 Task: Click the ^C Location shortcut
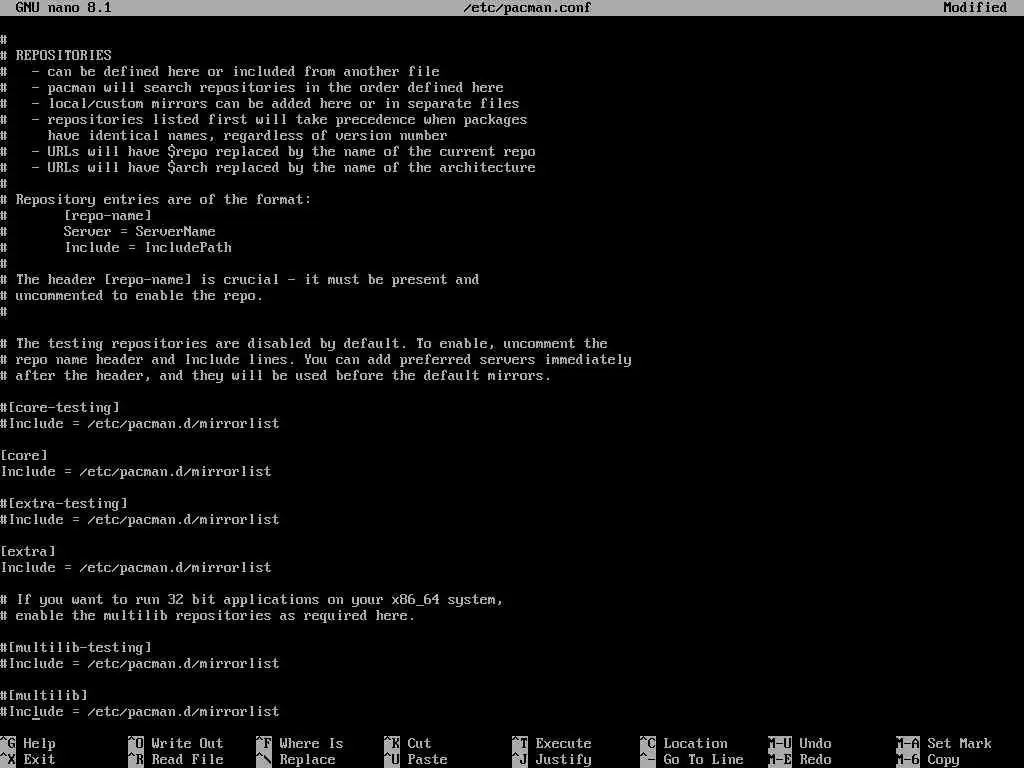(684, 743)
